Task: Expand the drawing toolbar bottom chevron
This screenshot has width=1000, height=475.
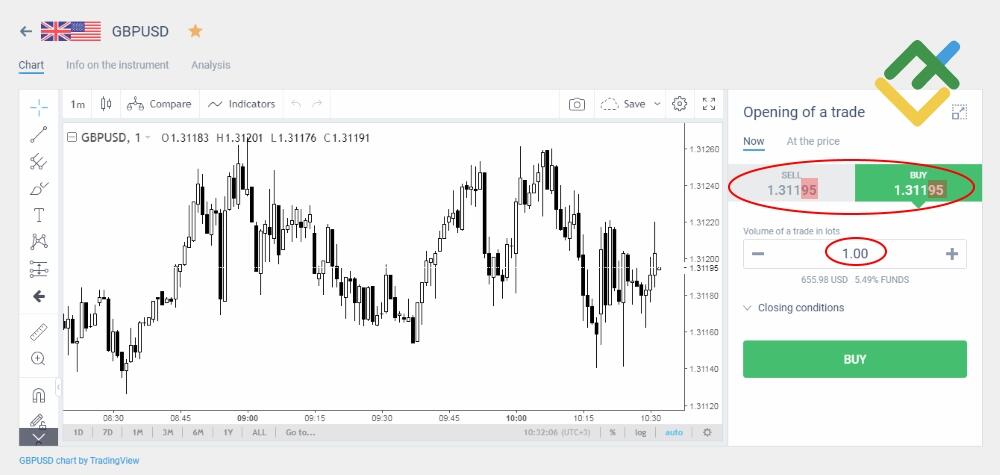Action: [39, 437]
